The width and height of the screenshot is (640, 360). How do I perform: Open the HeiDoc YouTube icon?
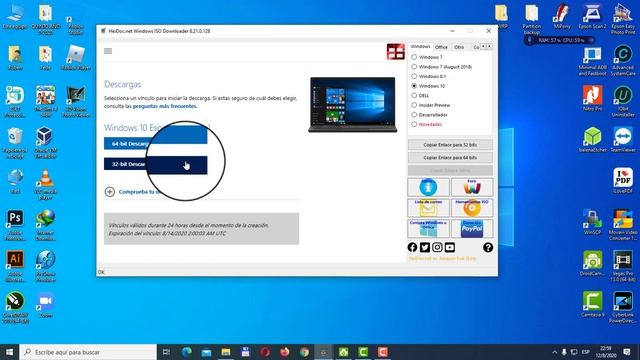[449, 247]
